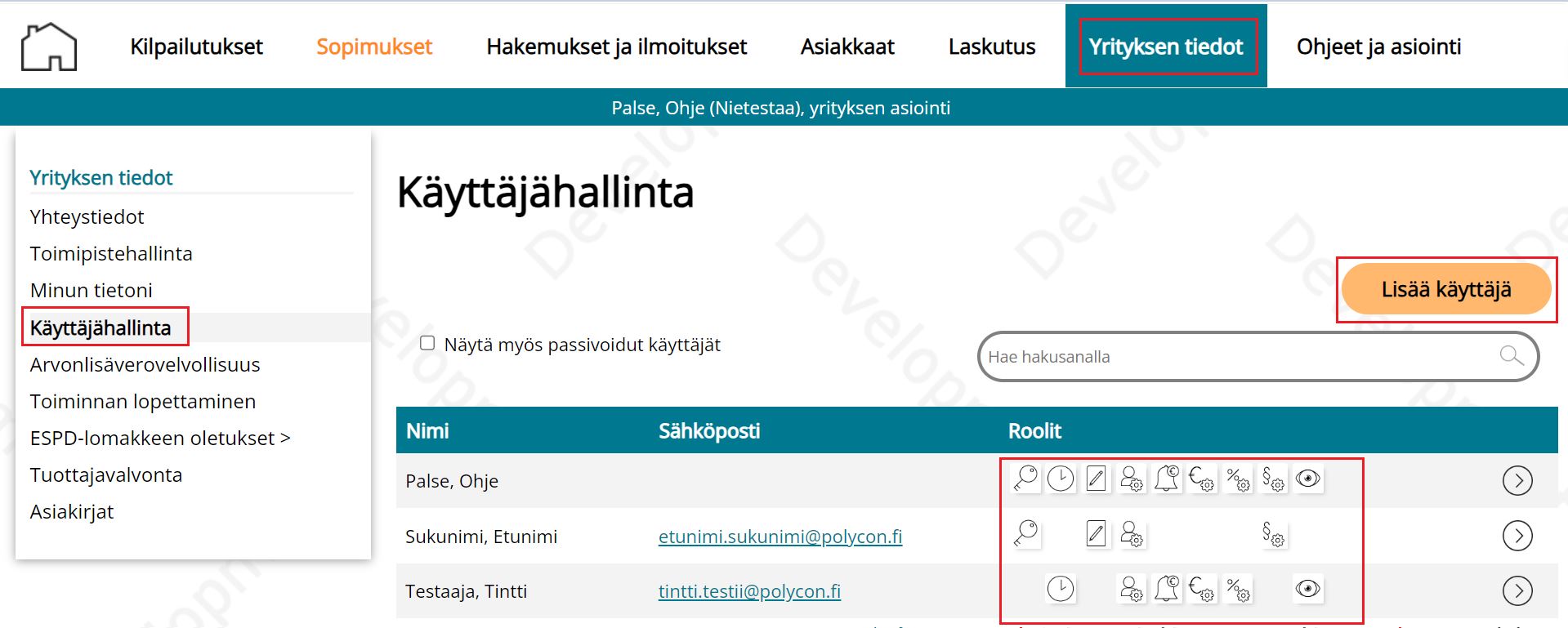Open Toimipistehallinta in sidebar
The height and width of the screenshot is (628, 1568).
(111, 254)
